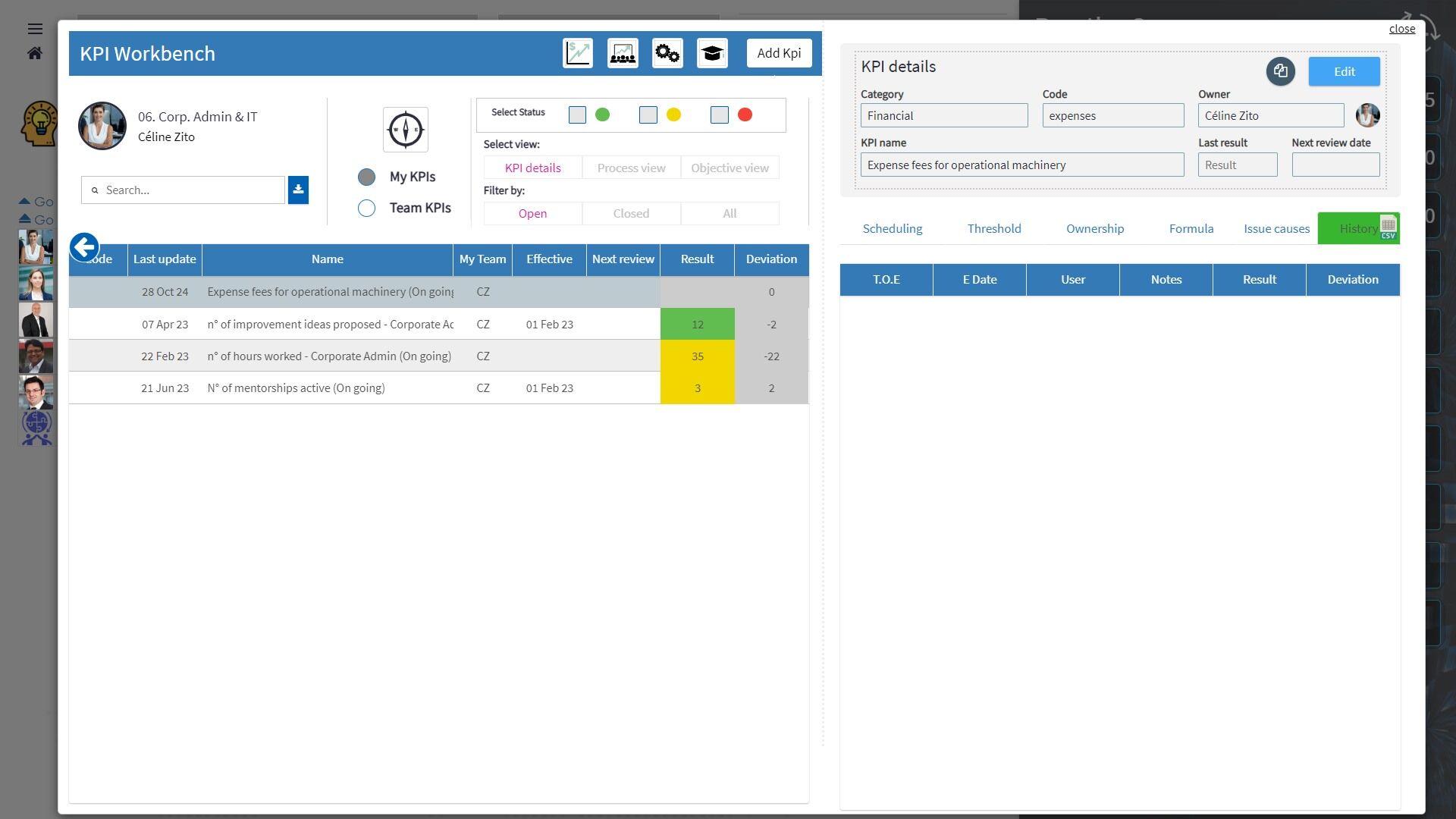Image resolution: width=1456 pixels, height=819 pixels.
Task: Toggle the red status checkbox
Action: (719, 115)
